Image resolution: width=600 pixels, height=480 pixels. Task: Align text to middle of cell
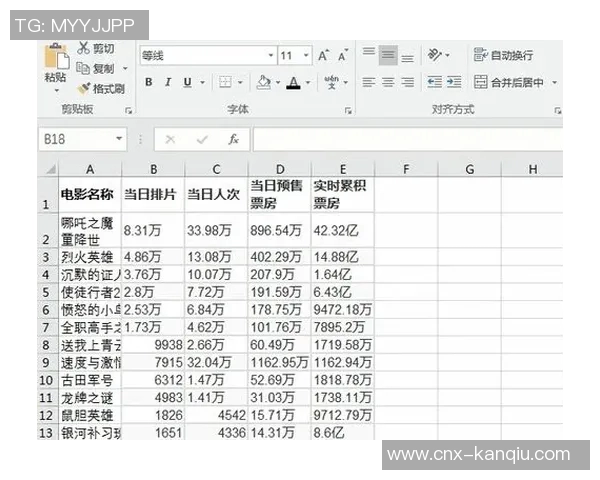(388, 55)
